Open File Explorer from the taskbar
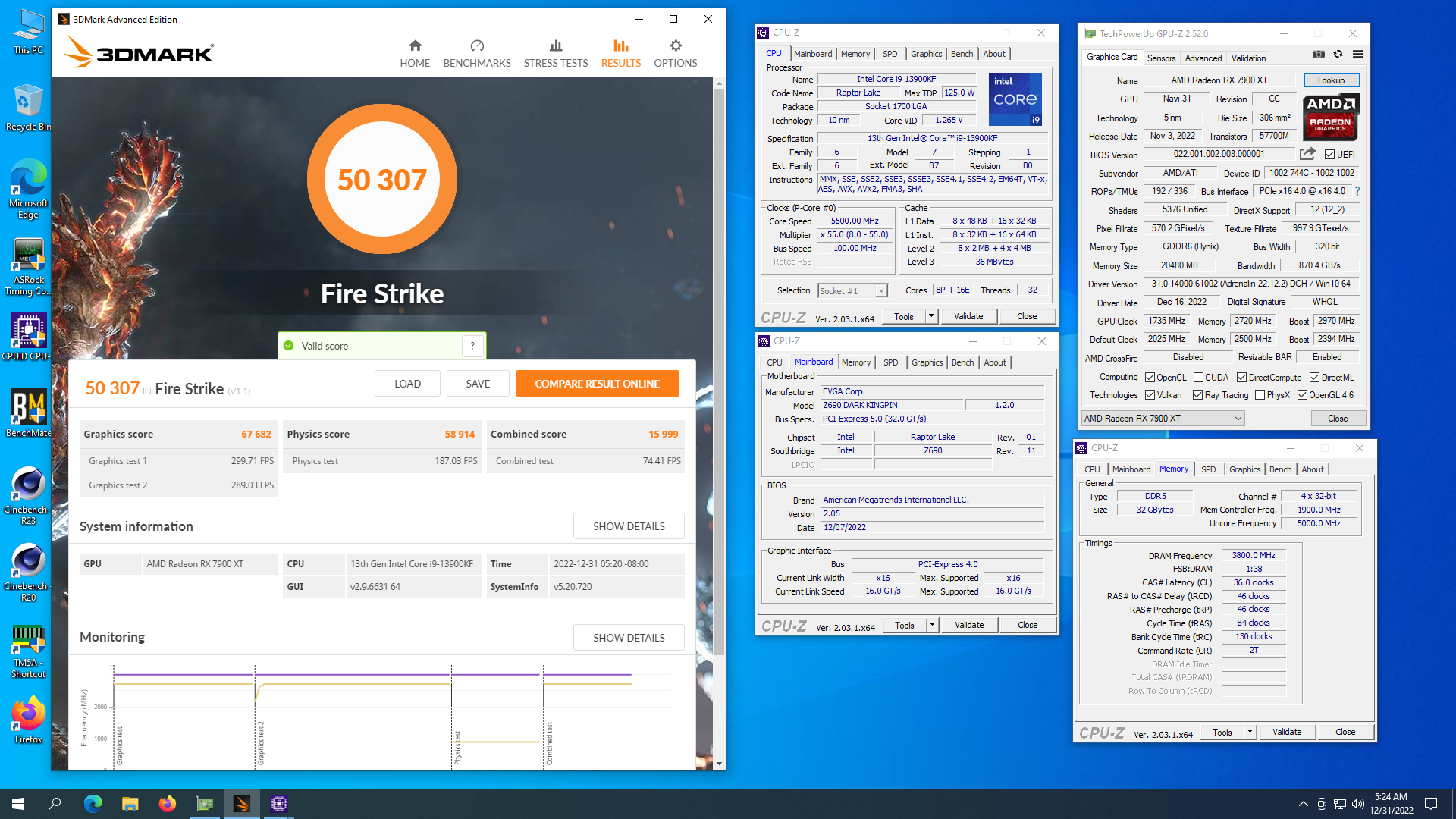 tap(130, 804)
